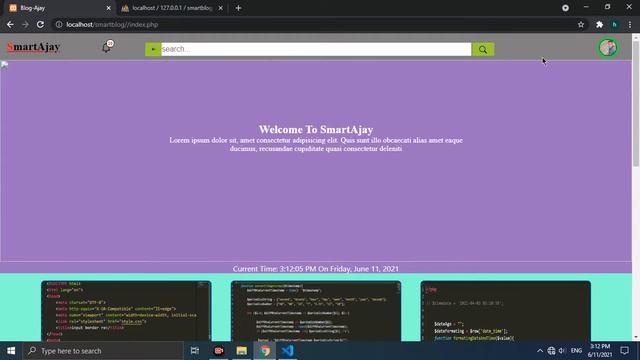This screenshot has width=640, height=360.
Task: Show hidden system tray icons
Action: pyautogui.click(x=540, y=351)
